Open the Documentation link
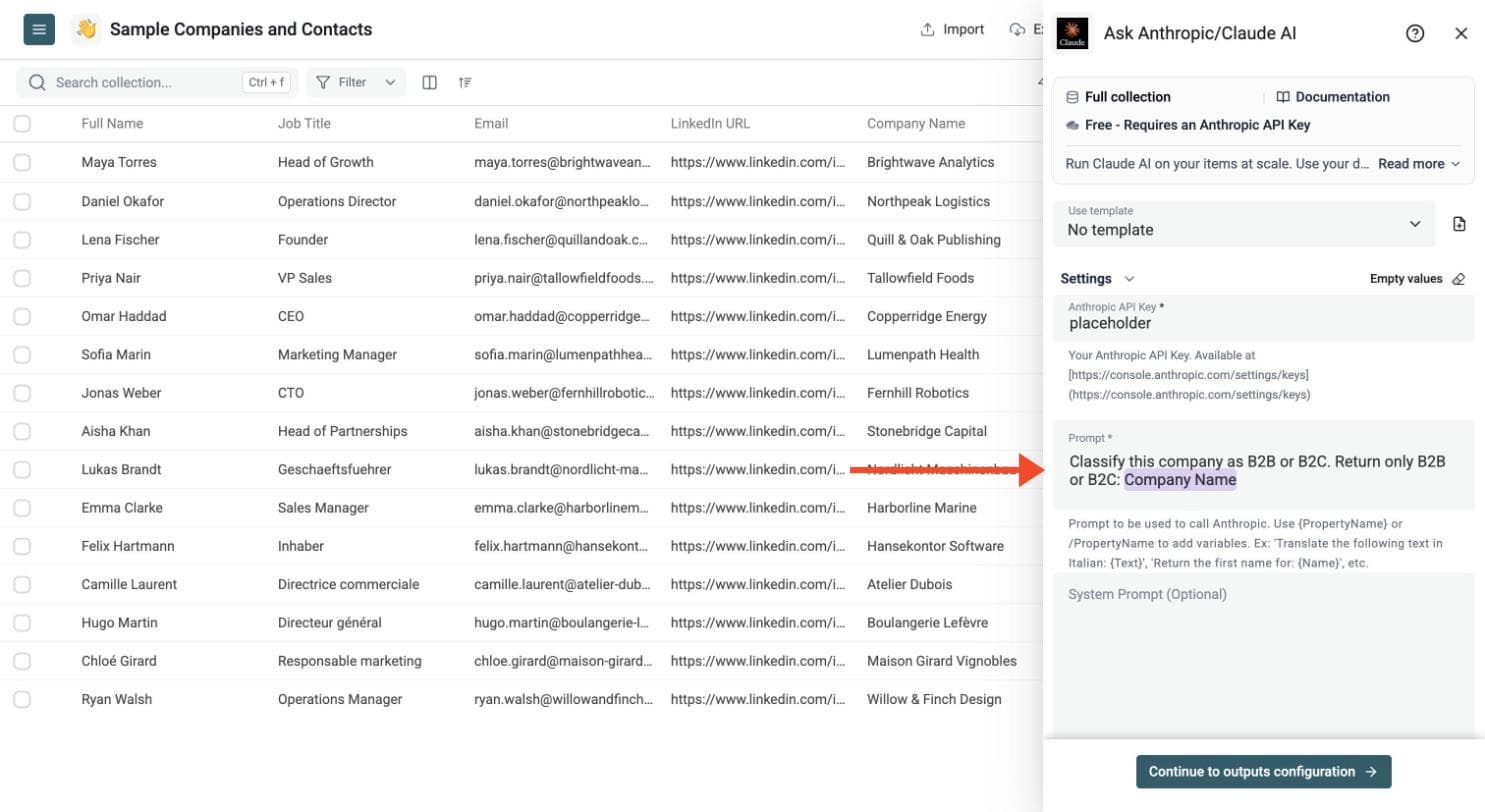The width and height of the screenshot is (1485, 812). coord(1333,97)
